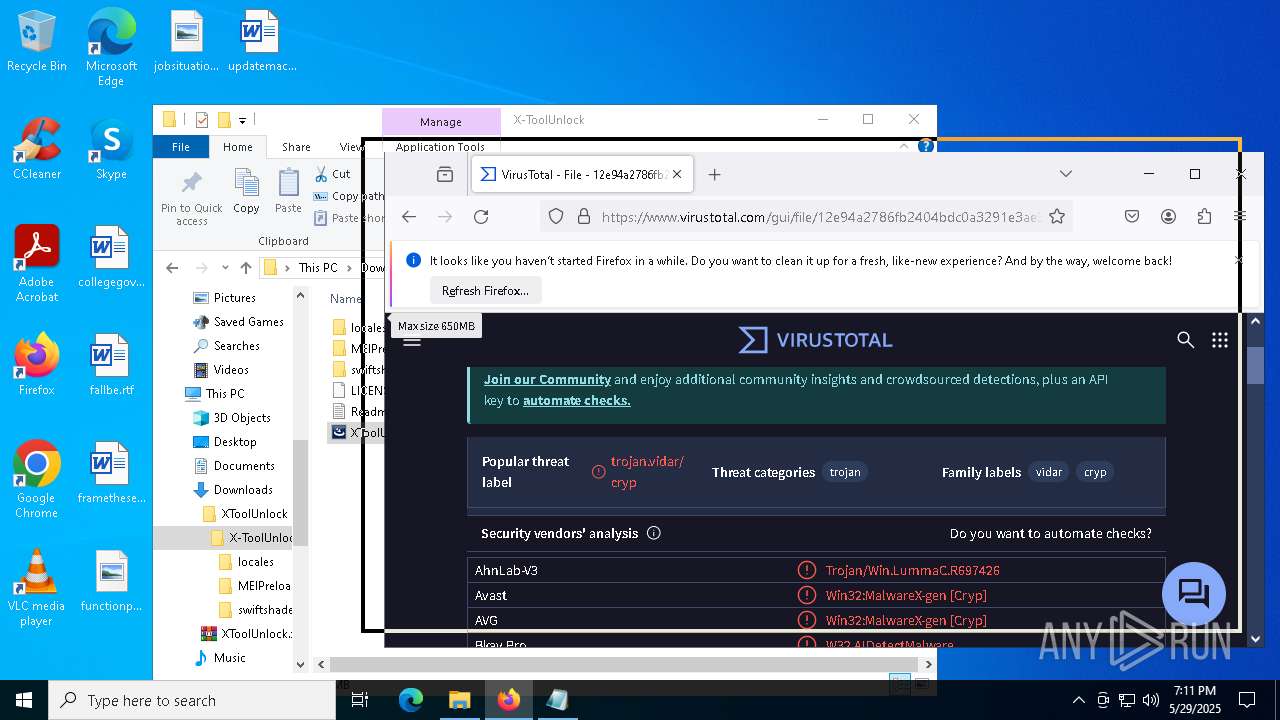Open VirusTotal chat bubble widget
This screenshot has height=720, width=1280.
[x=1194, y=593]
